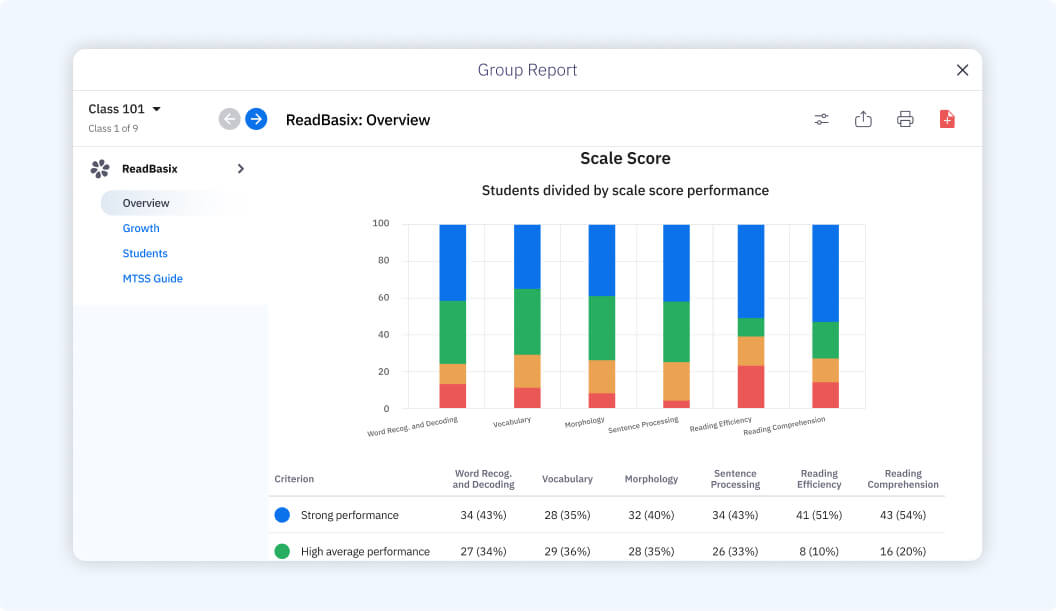Click the 'ReadBasix: Overview' heading
Image resolution: width=1056 pixels, height=611 pixels.
coord(358,120)
